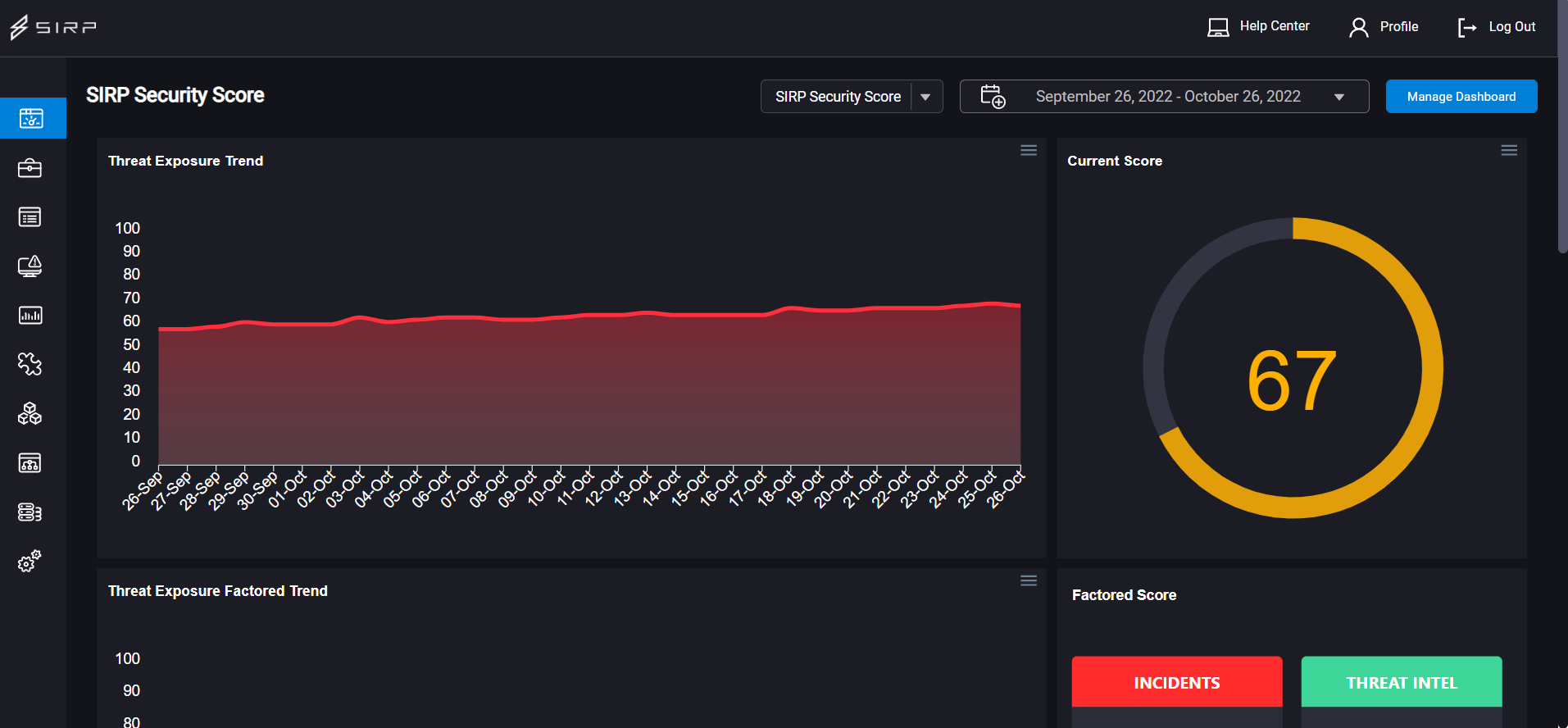Click the vertical page scrollbar
The width and height of the screenshot is (1568, 728).
coord(1562,127)
